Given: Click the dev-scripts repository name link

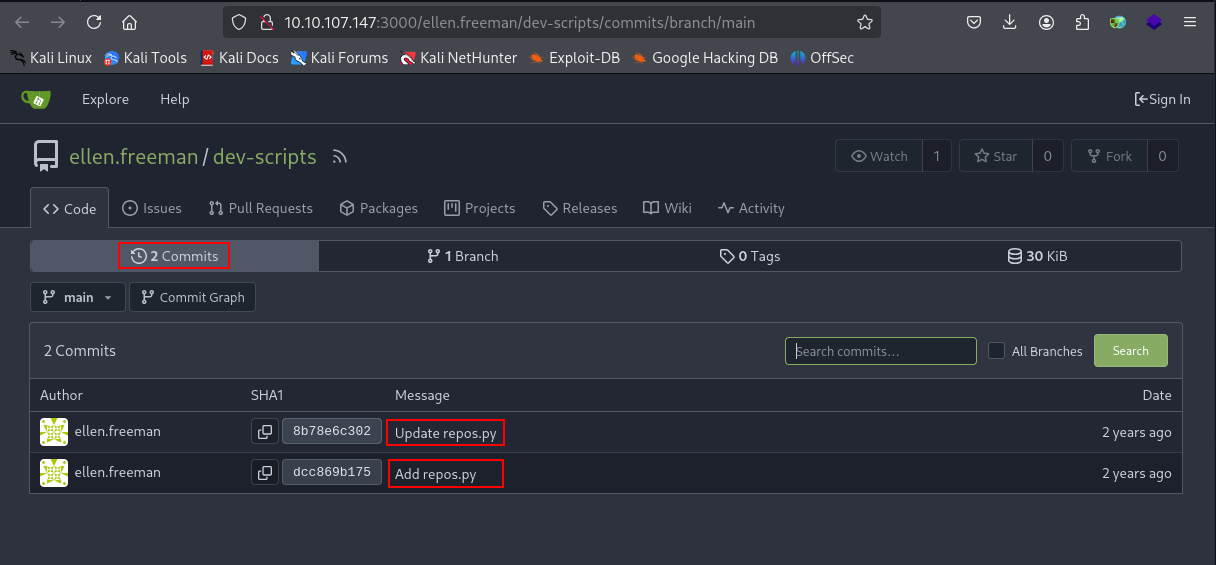Looking at the screenshot, I should [264, 157].
